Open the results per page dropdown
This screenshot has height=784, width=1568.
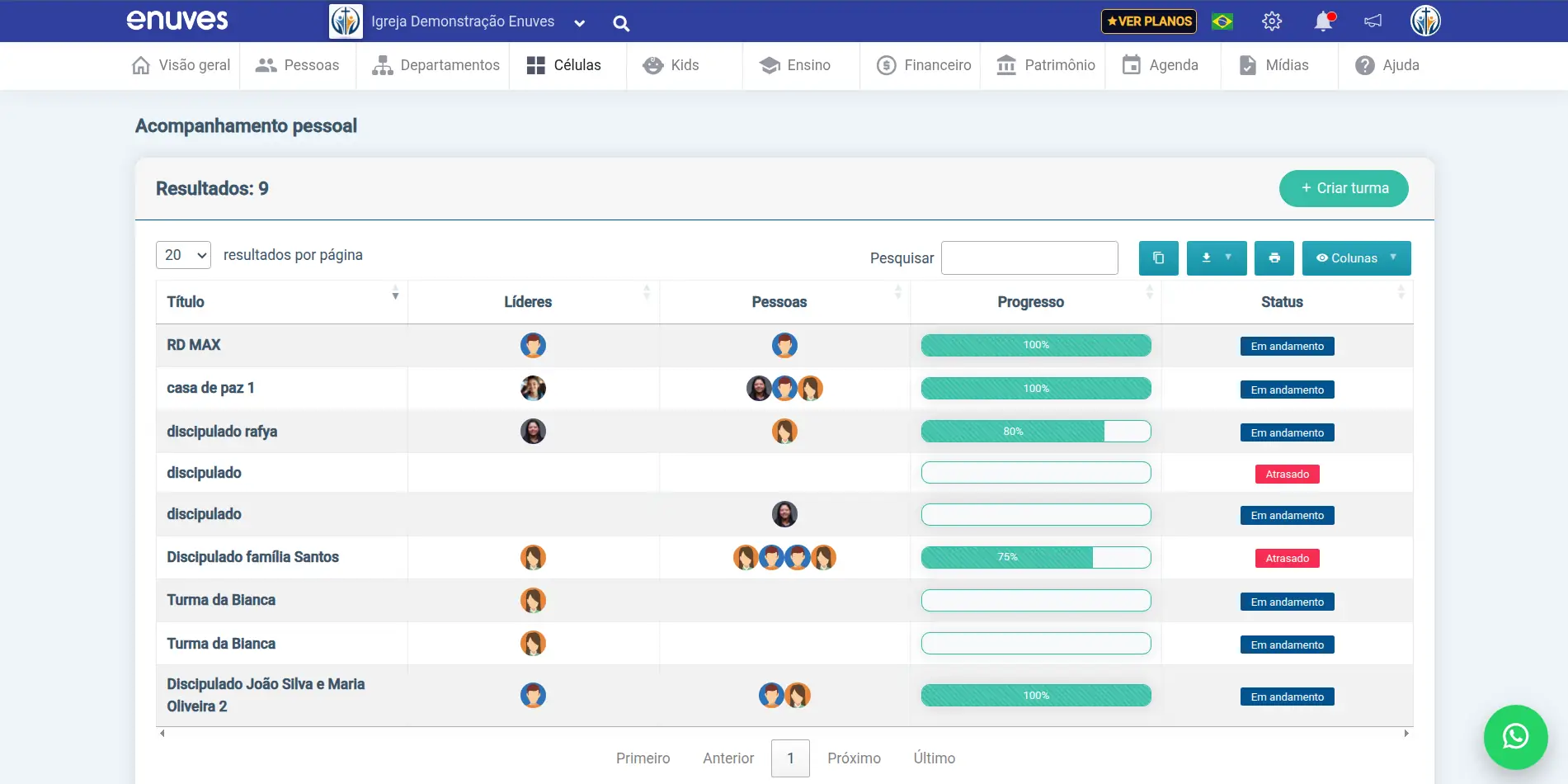[183, 255]
